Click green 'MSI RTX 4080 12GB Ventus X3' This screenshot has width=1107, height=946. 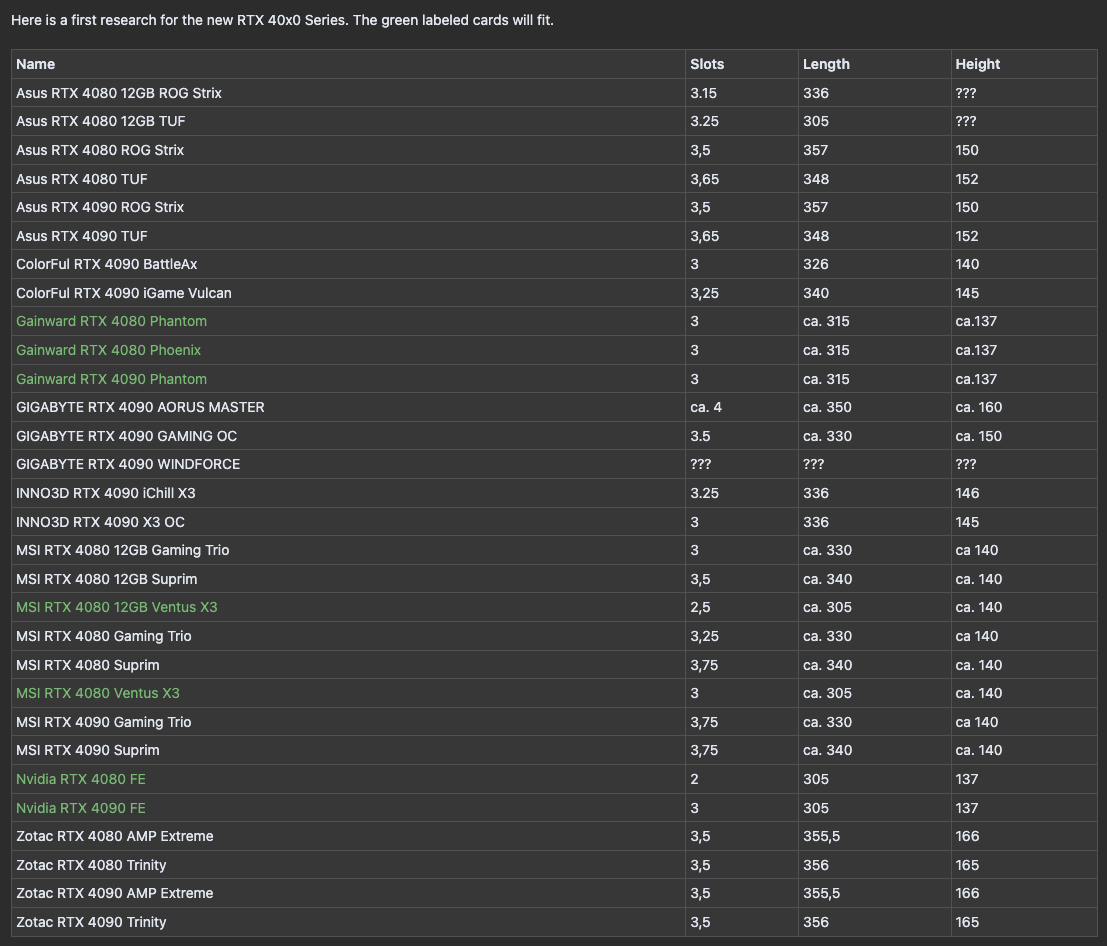click(116, 607)
